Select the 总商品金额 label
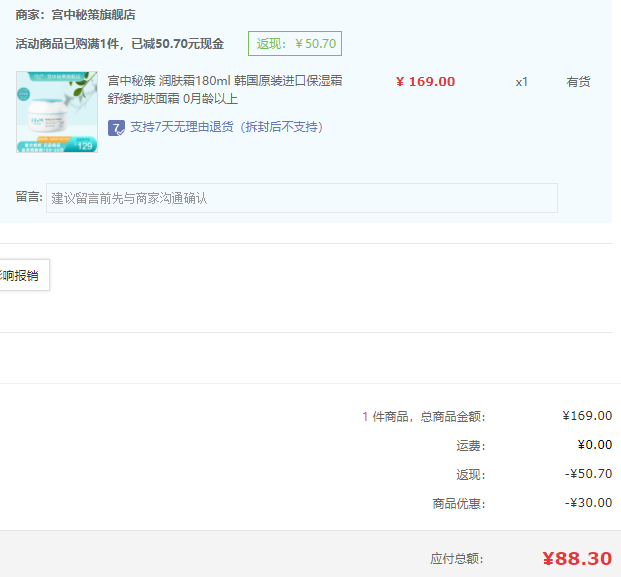621x577 pixels. (x=453, y=417)
